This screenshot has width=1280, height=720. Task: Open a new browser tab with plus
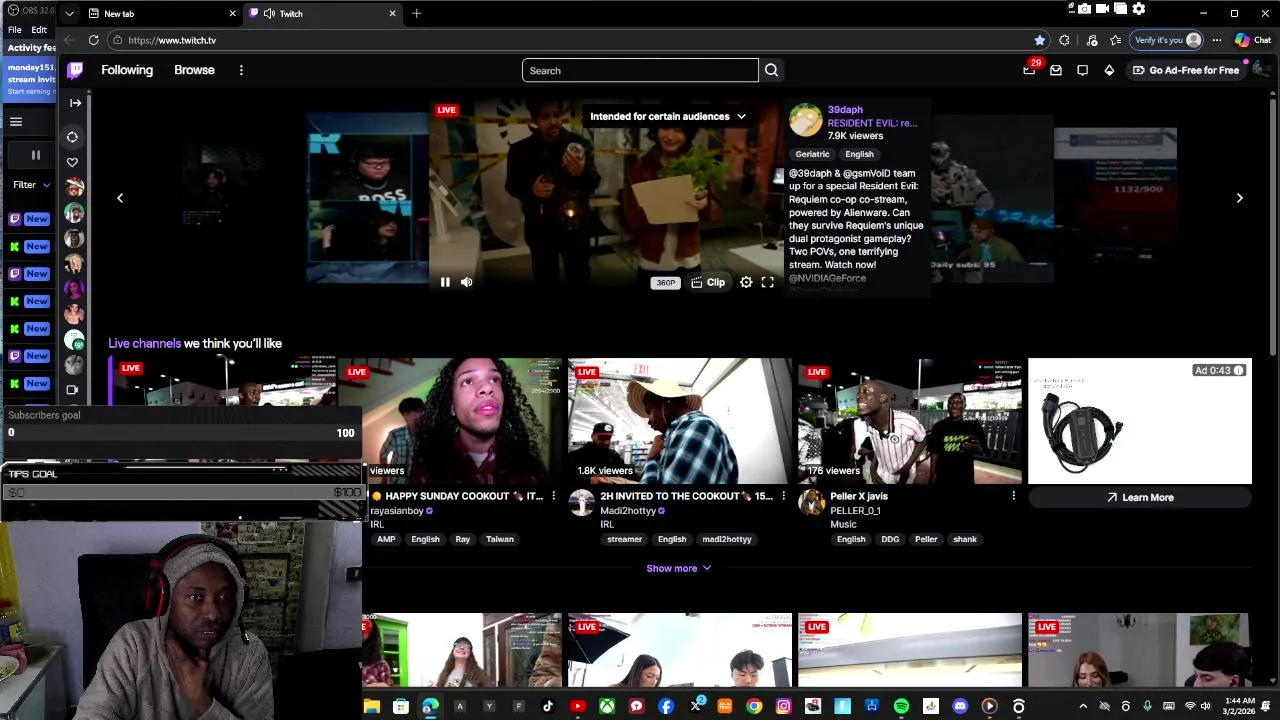[416, 13]
